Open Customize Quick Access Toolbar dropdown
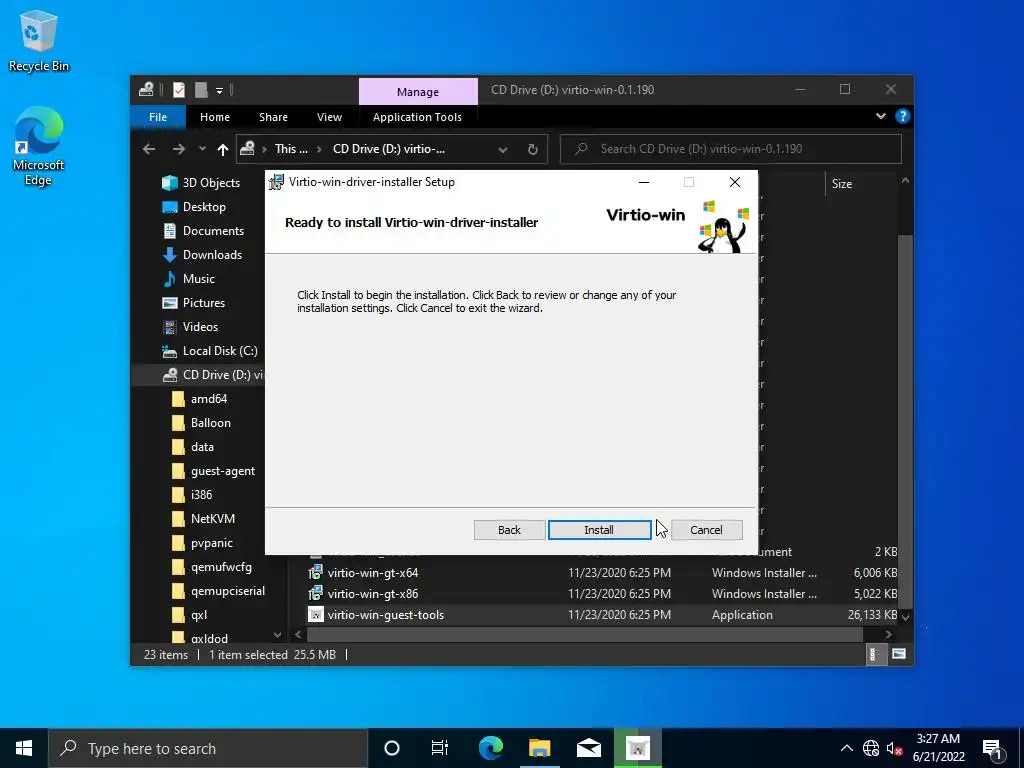 219,90
